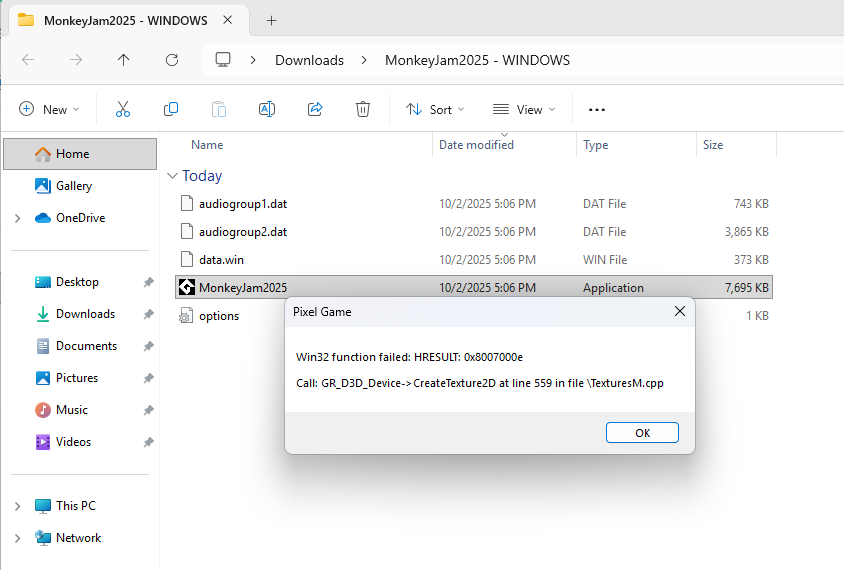844x570 pixels.
Task: Click the MonkeyJam2025 application icon
Action: click(x=187, y=287)
